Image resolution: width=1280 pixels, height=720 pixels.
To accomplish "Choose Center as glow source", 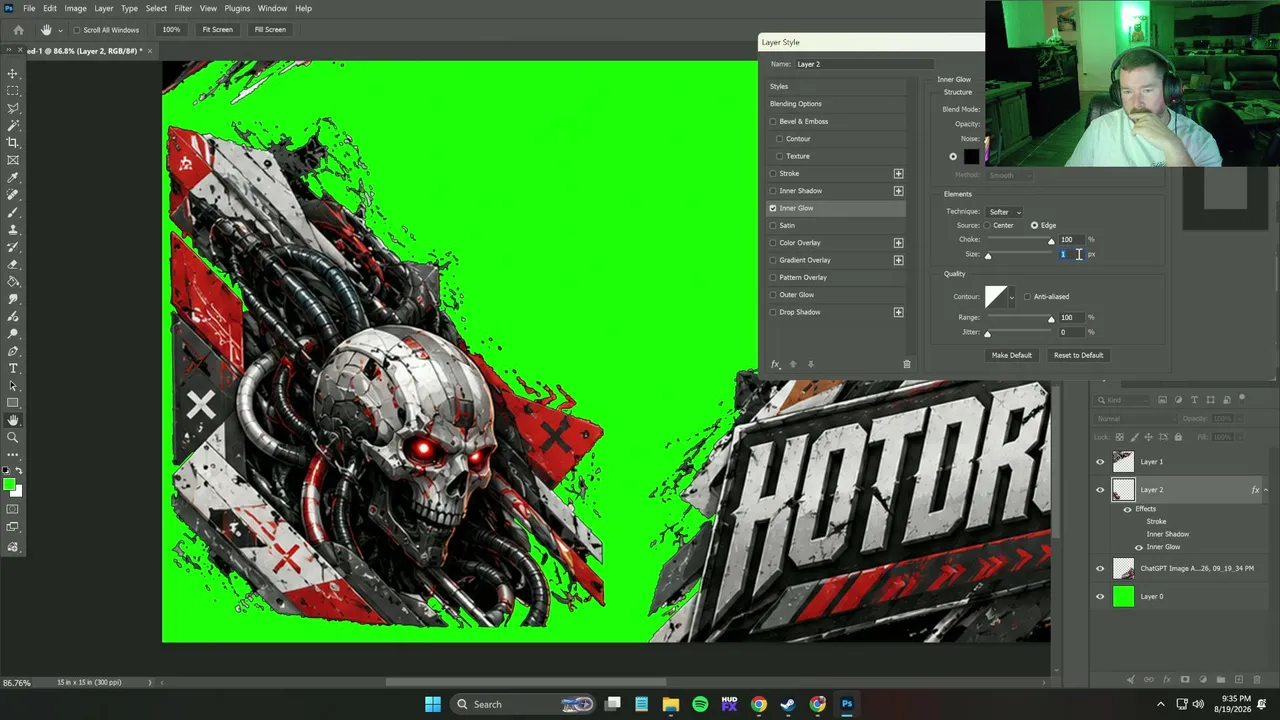I will click(x=987, y=225).
